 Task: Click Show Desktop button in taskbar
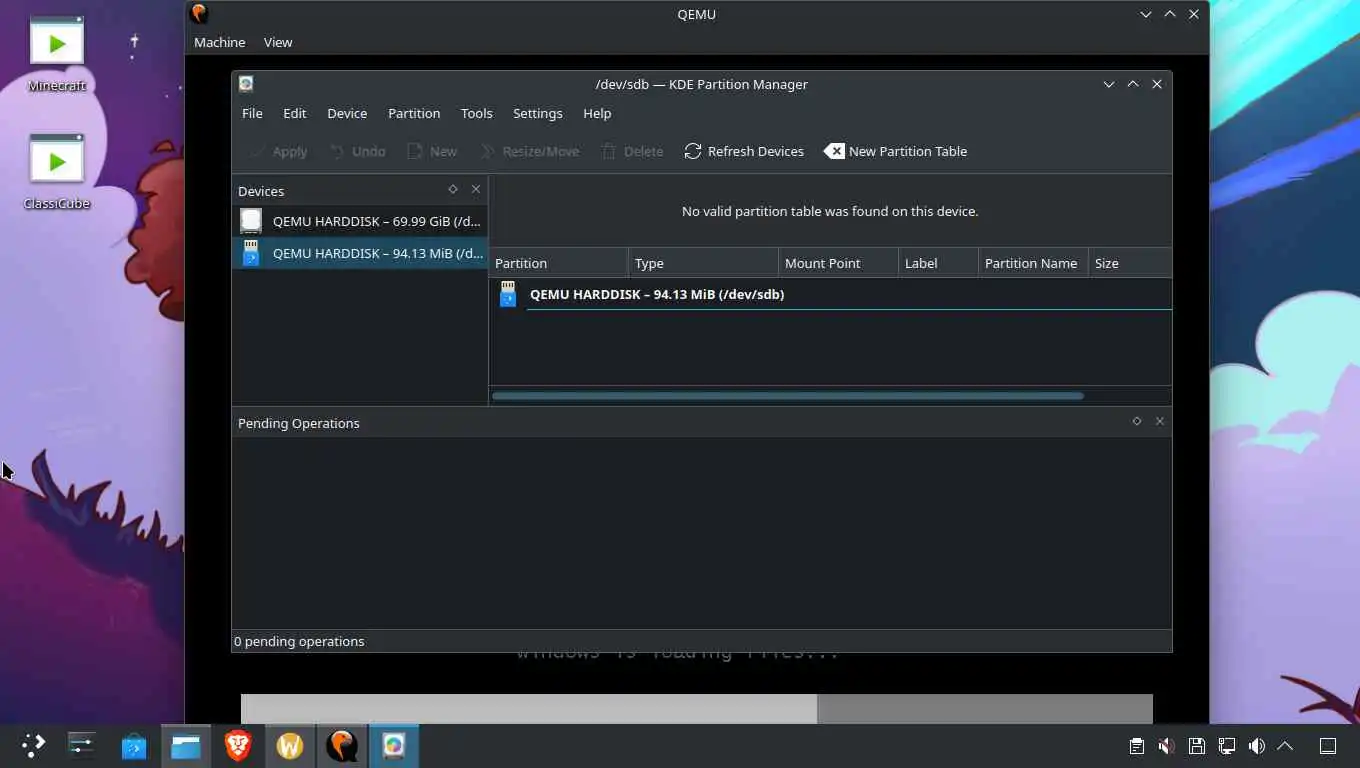1328,746
